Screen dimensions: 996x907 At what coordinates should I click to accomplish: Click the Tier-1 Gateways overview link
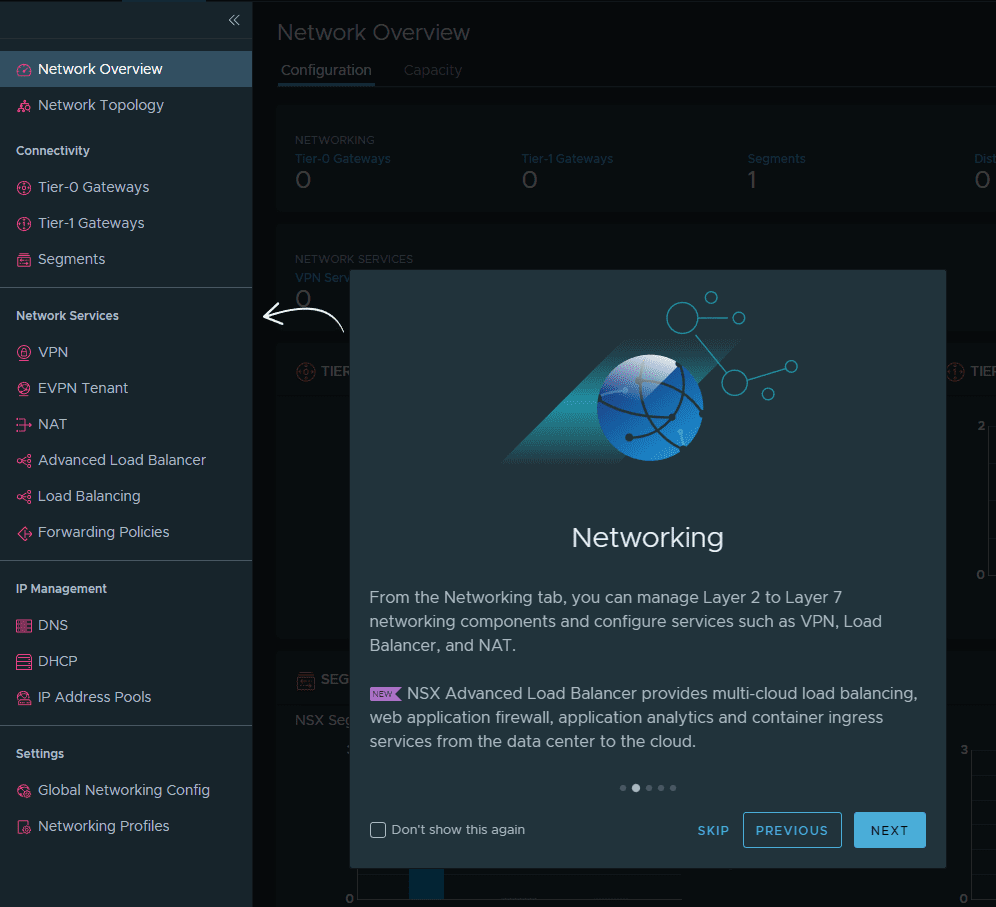click(x=567, y=159)
